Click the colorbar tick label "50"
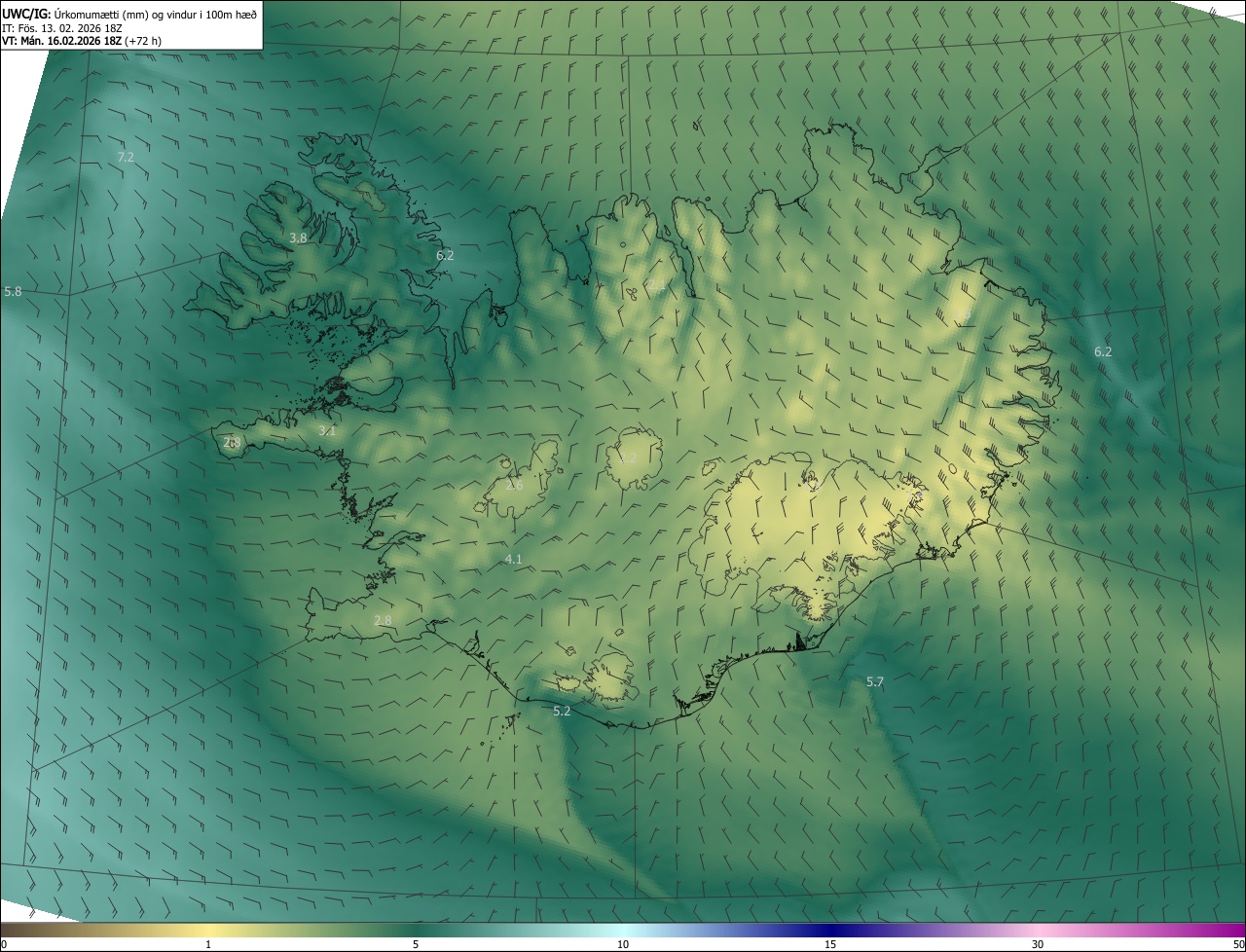The image size is (1246, 952). click(x=1238, y=944)
